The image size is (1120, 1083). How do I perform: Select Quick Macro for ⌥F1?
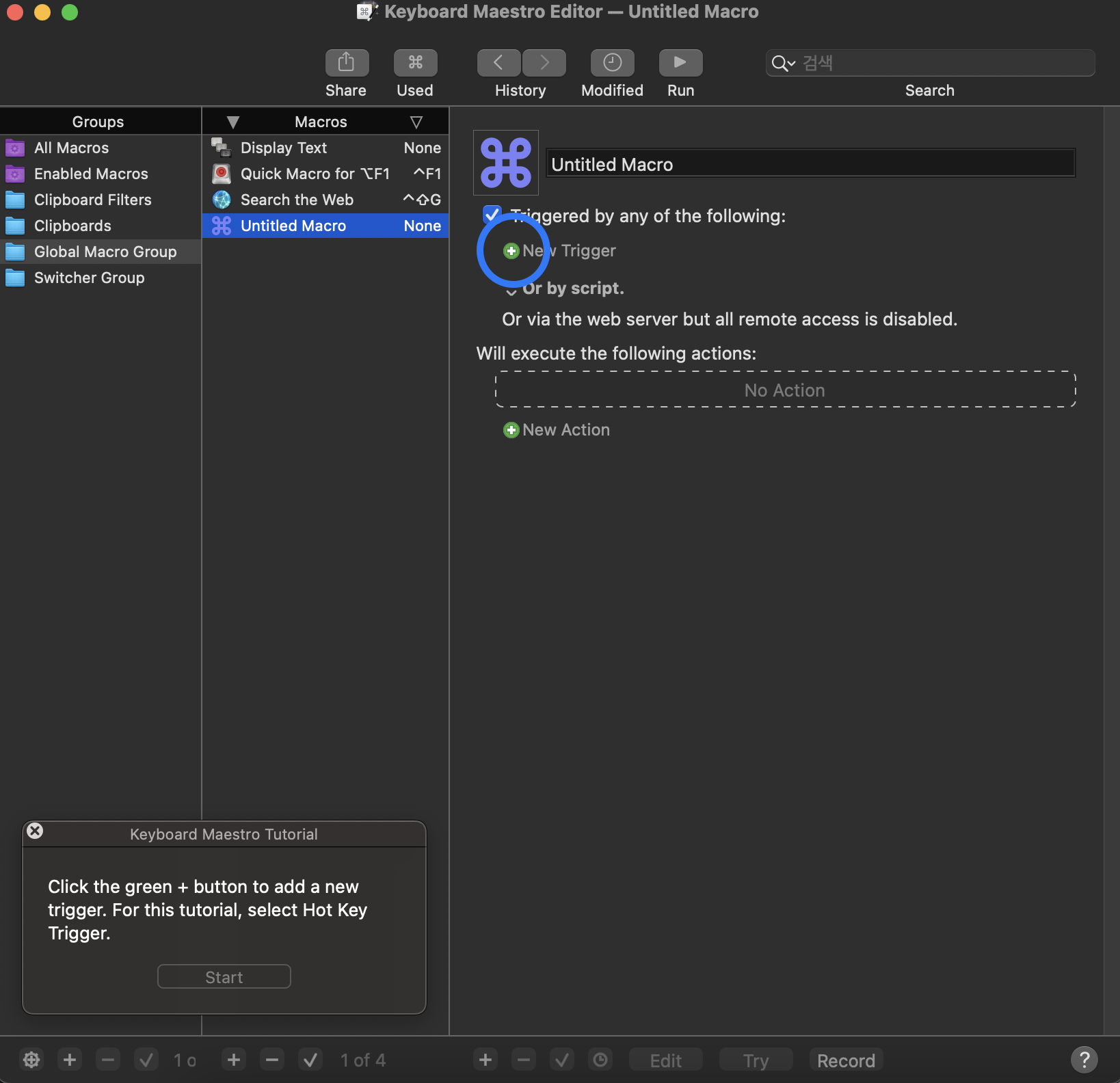pyautogui.click(x=325, y=174)
